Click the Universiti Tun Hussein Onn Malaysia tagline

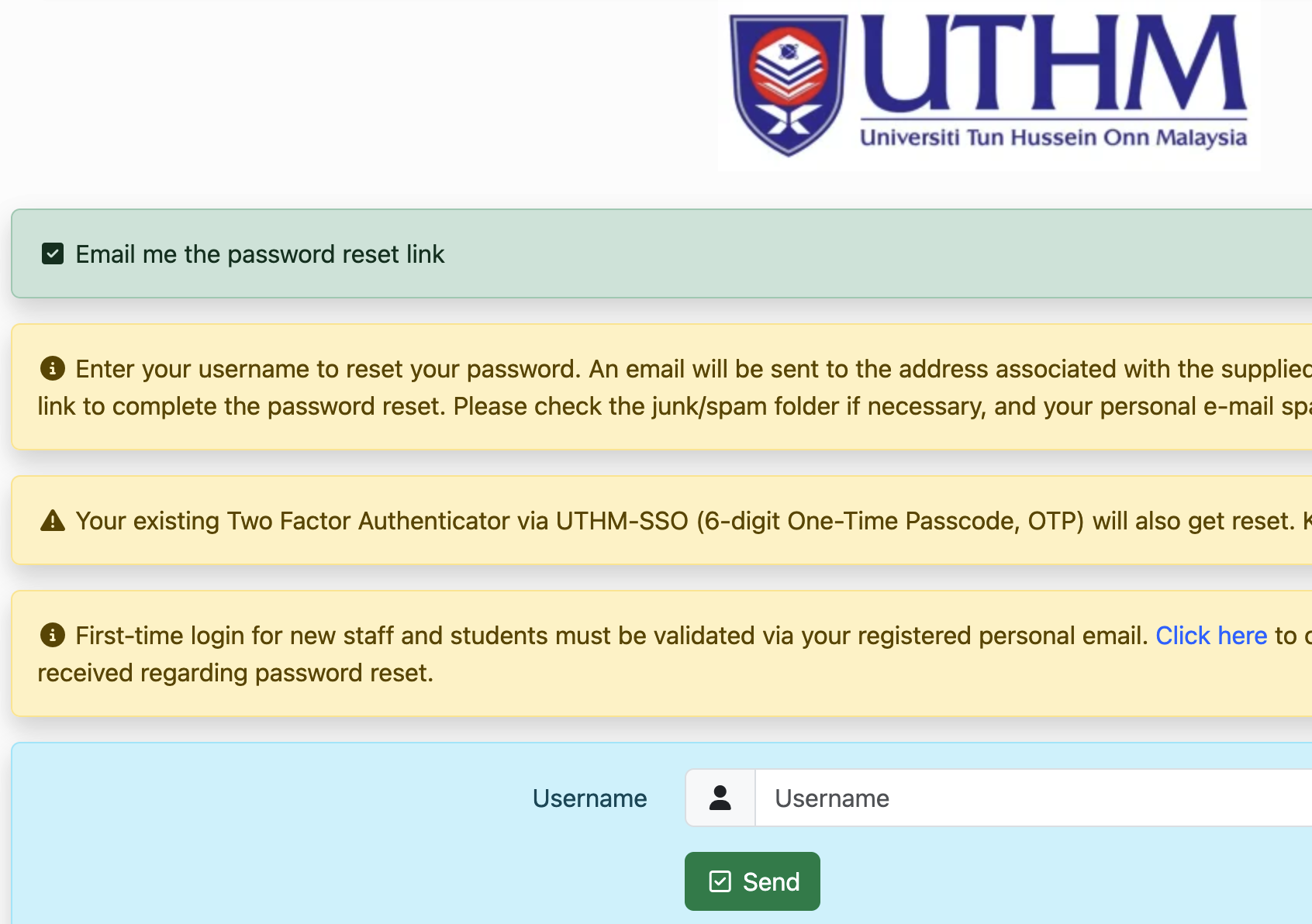pos(1053,138)
